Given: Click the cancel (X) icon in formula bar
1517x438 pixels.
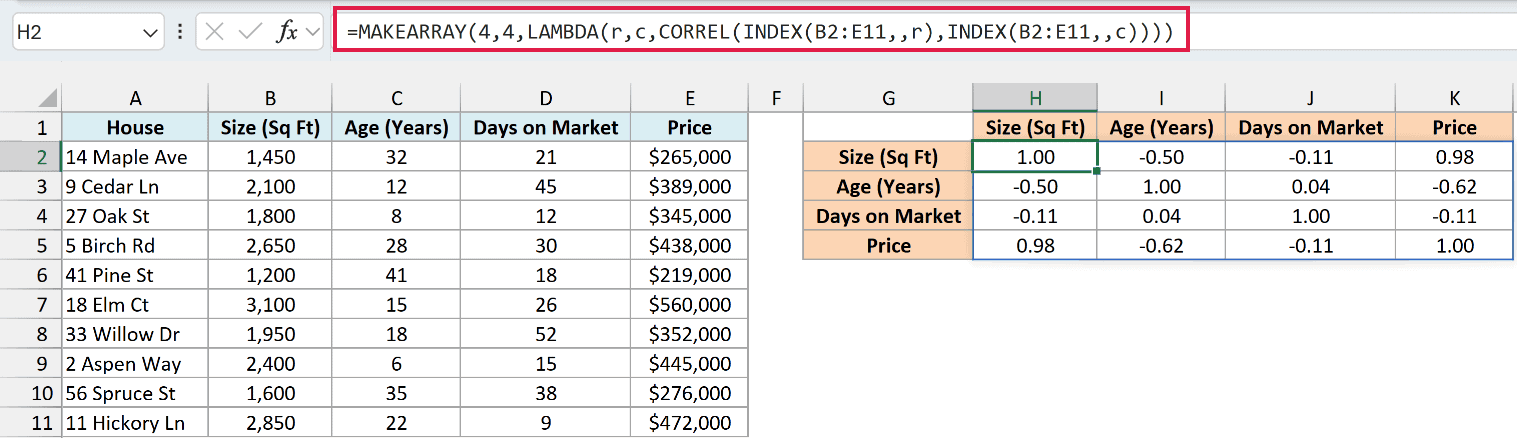Looking at the screenshot, I should point(214,32).
